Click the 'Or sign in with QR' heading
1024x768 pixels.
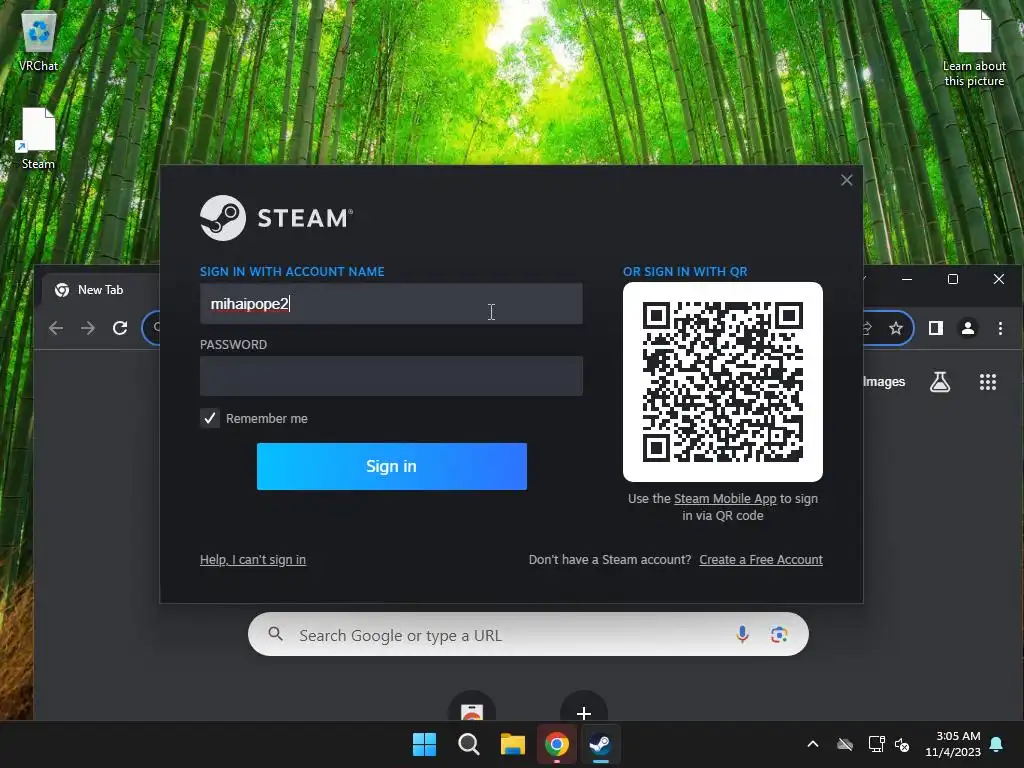pyautogui.click(x=685, y=272)
